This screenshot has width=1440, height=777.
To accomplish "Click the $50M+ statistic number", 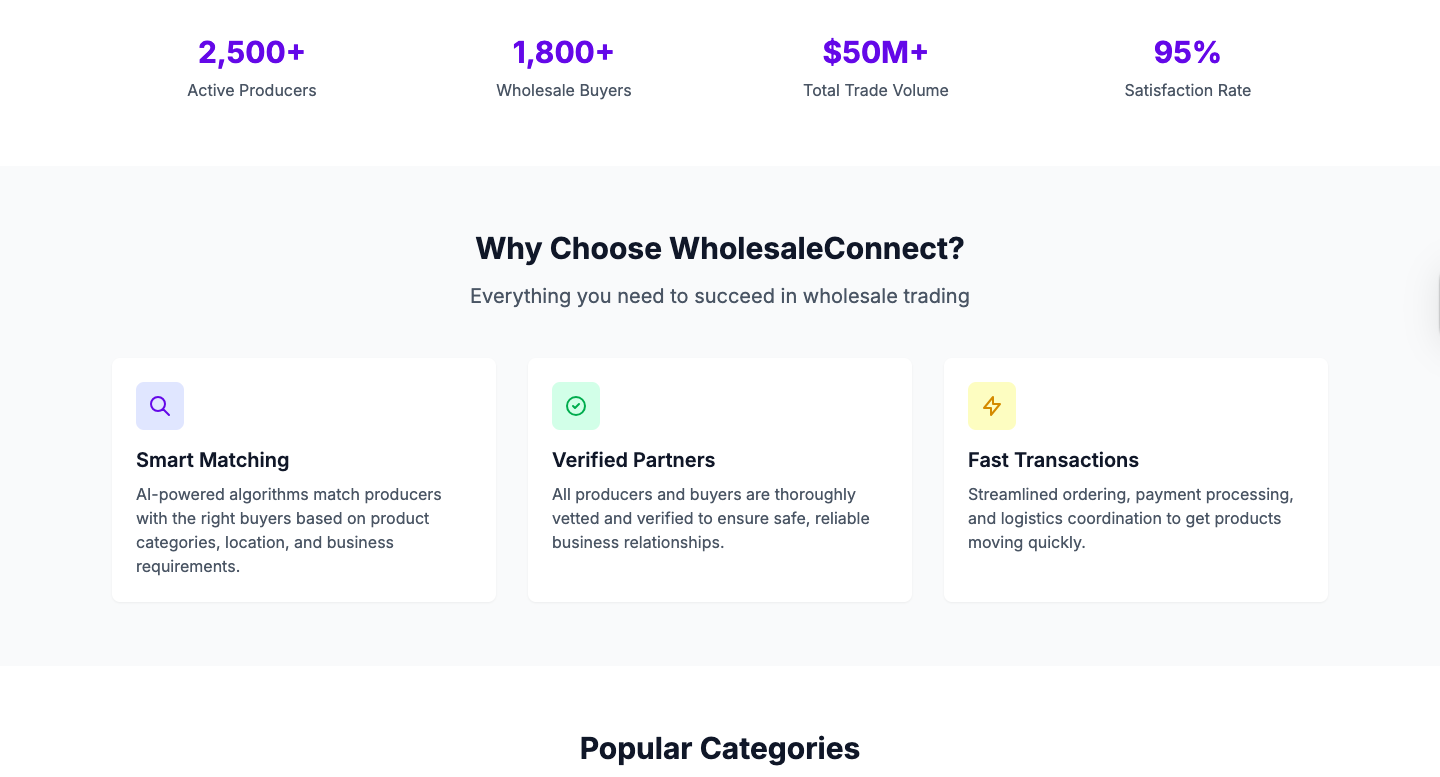I will (876, 52).
